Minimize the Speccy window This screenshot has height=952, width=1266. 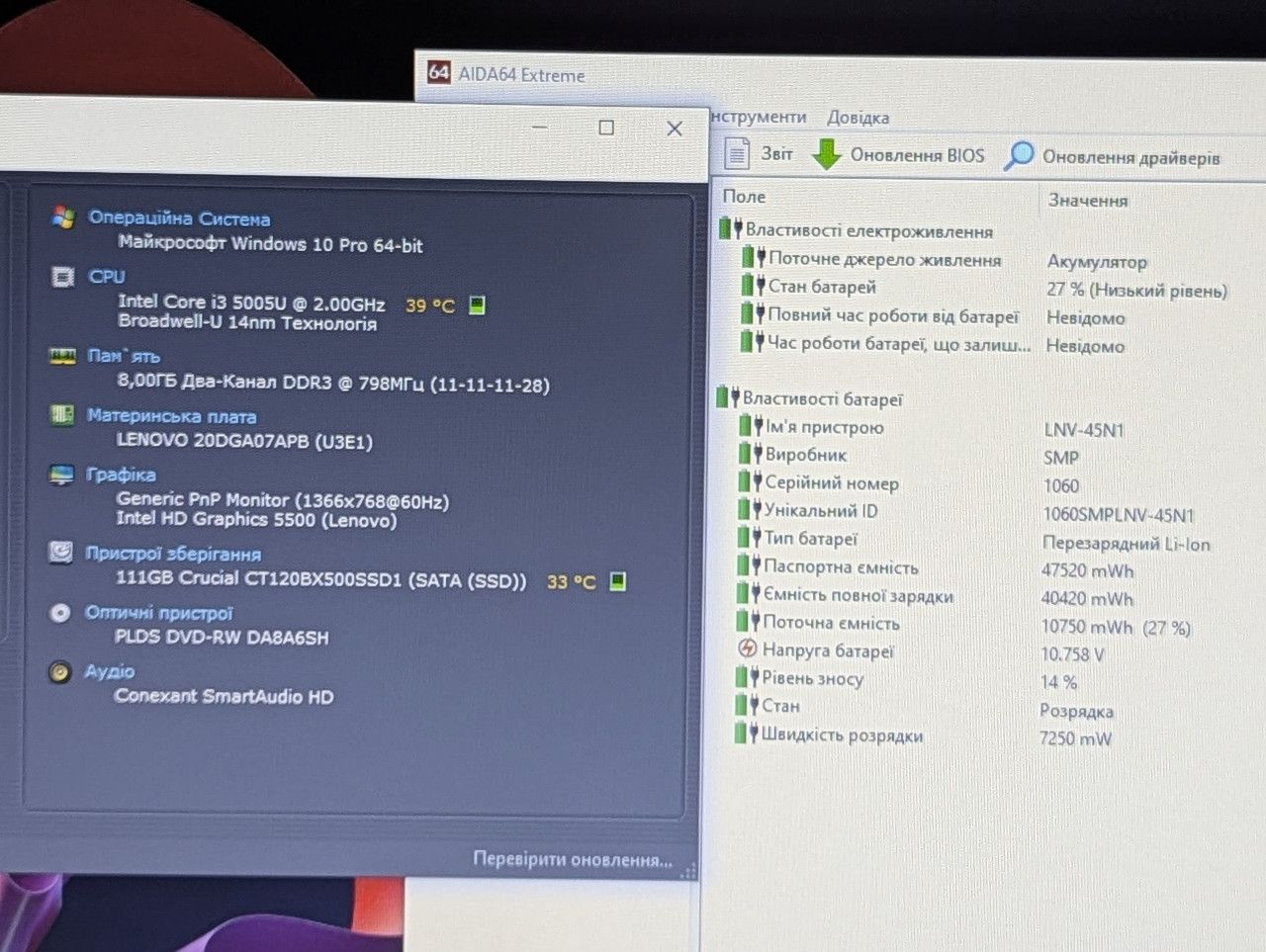click(540, 127)
